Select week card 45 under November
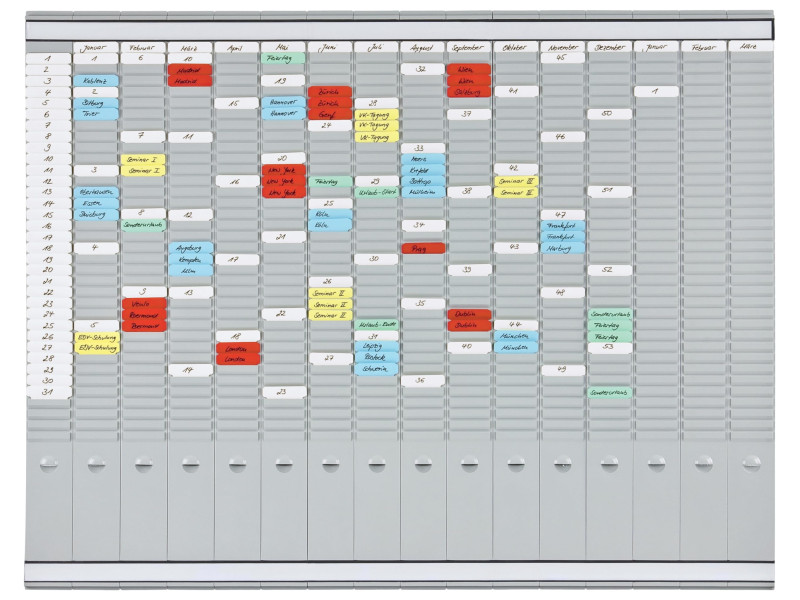 pos(562,58)
